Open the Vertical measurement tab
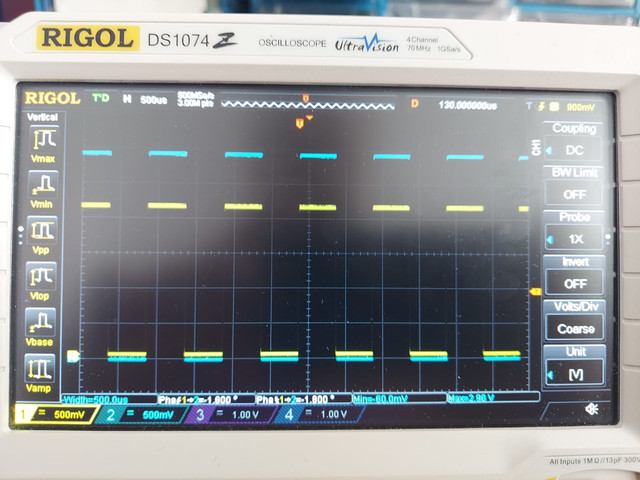Viewport: 640px width, 480px height. click(x=42, y=117)
